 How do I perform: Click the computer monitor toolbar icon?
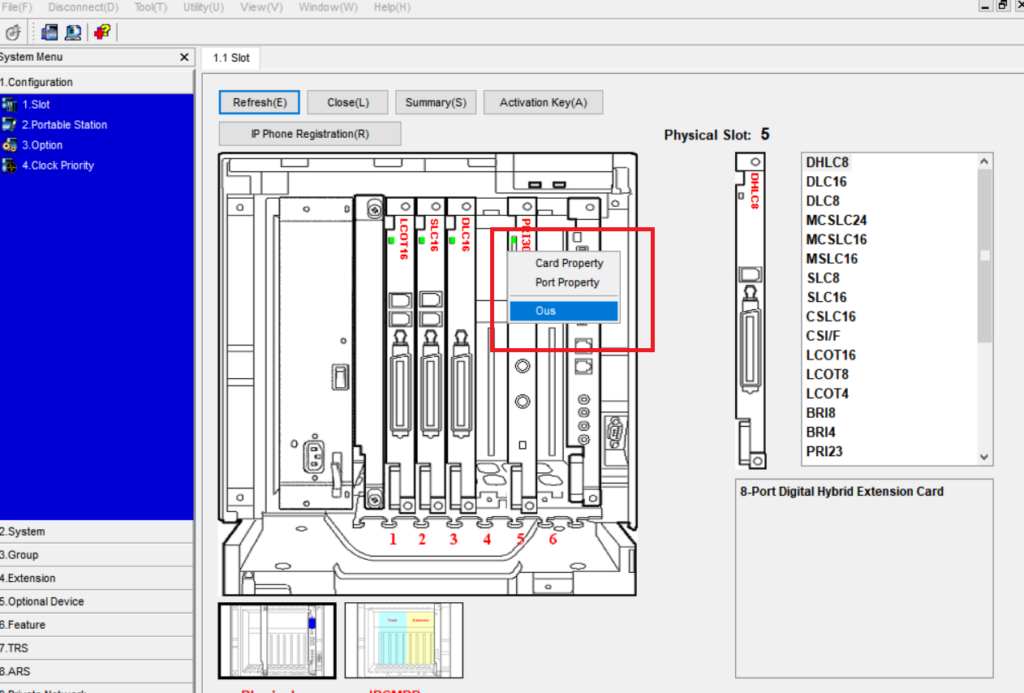coord(73,32)
